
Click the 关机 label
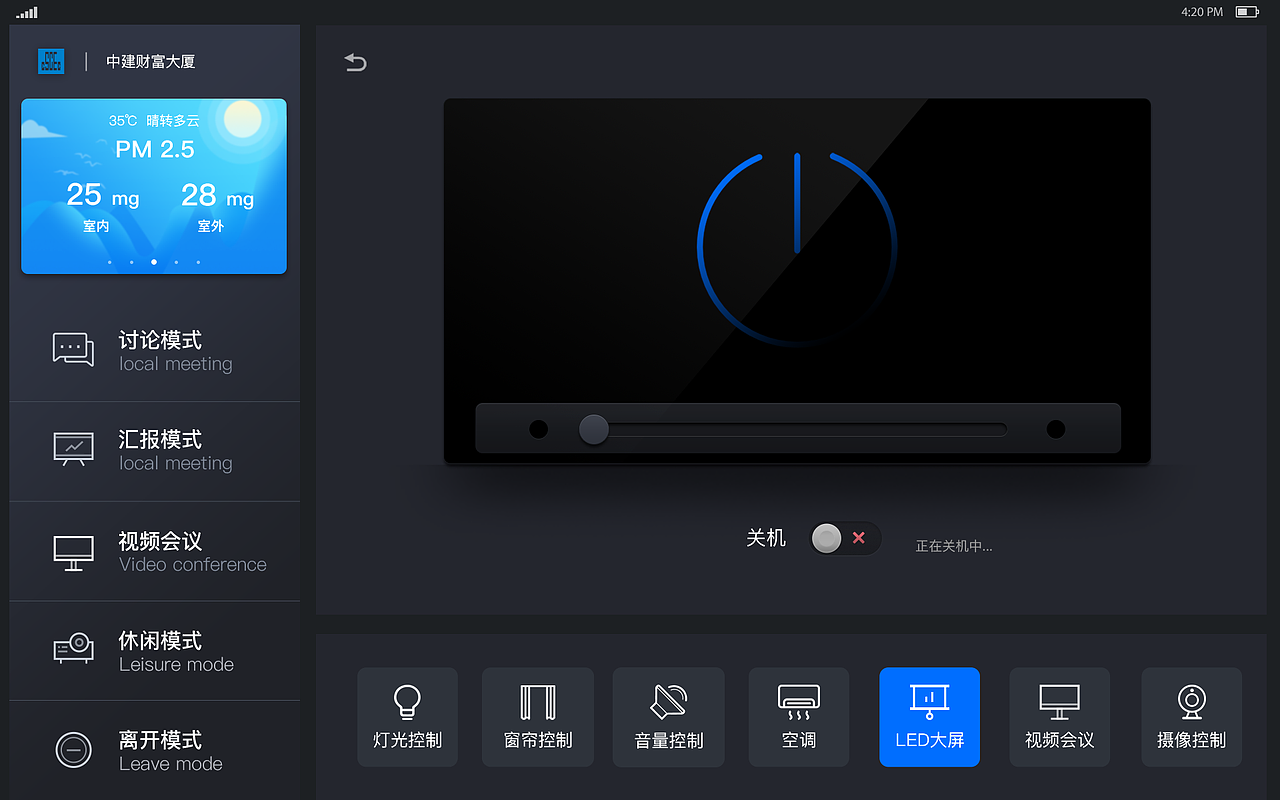tap(766, 538)
